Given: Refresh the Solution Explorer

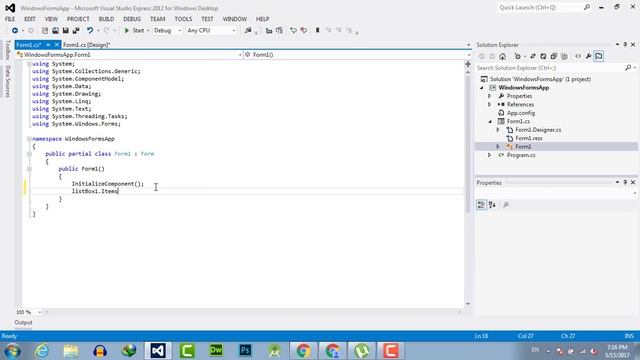Looking at the screenshot, I should point(543,56).
